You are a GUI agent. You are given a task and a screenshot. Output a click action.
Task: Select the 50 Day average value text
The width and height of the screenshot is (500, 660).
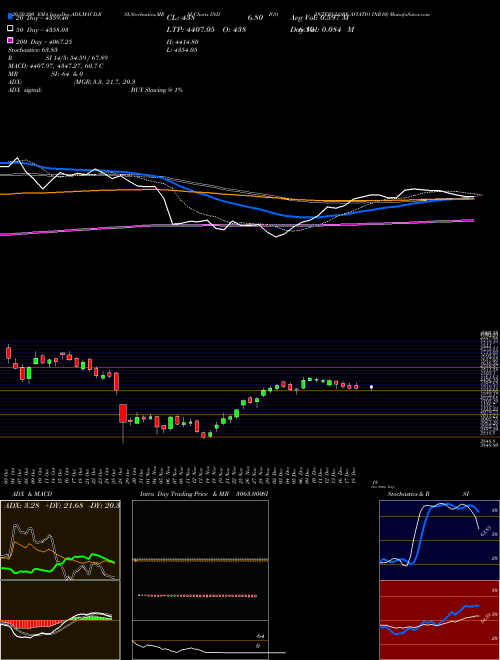(x=42, y=30)
